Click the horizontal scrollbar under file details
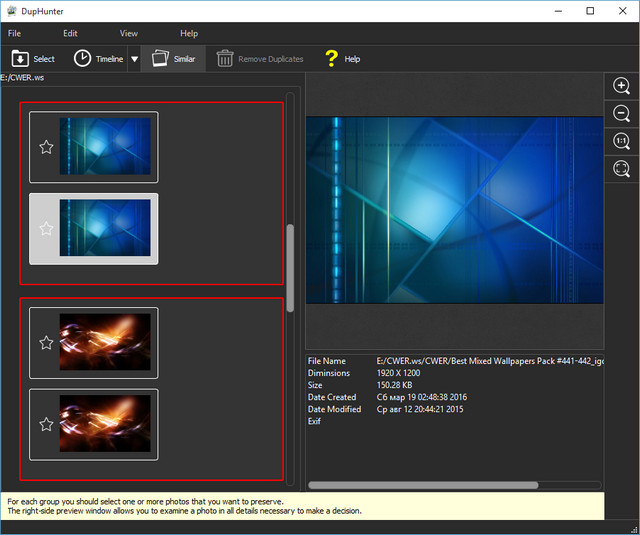Viewport: 640px width, 535px height. click(x=423, y=485)
